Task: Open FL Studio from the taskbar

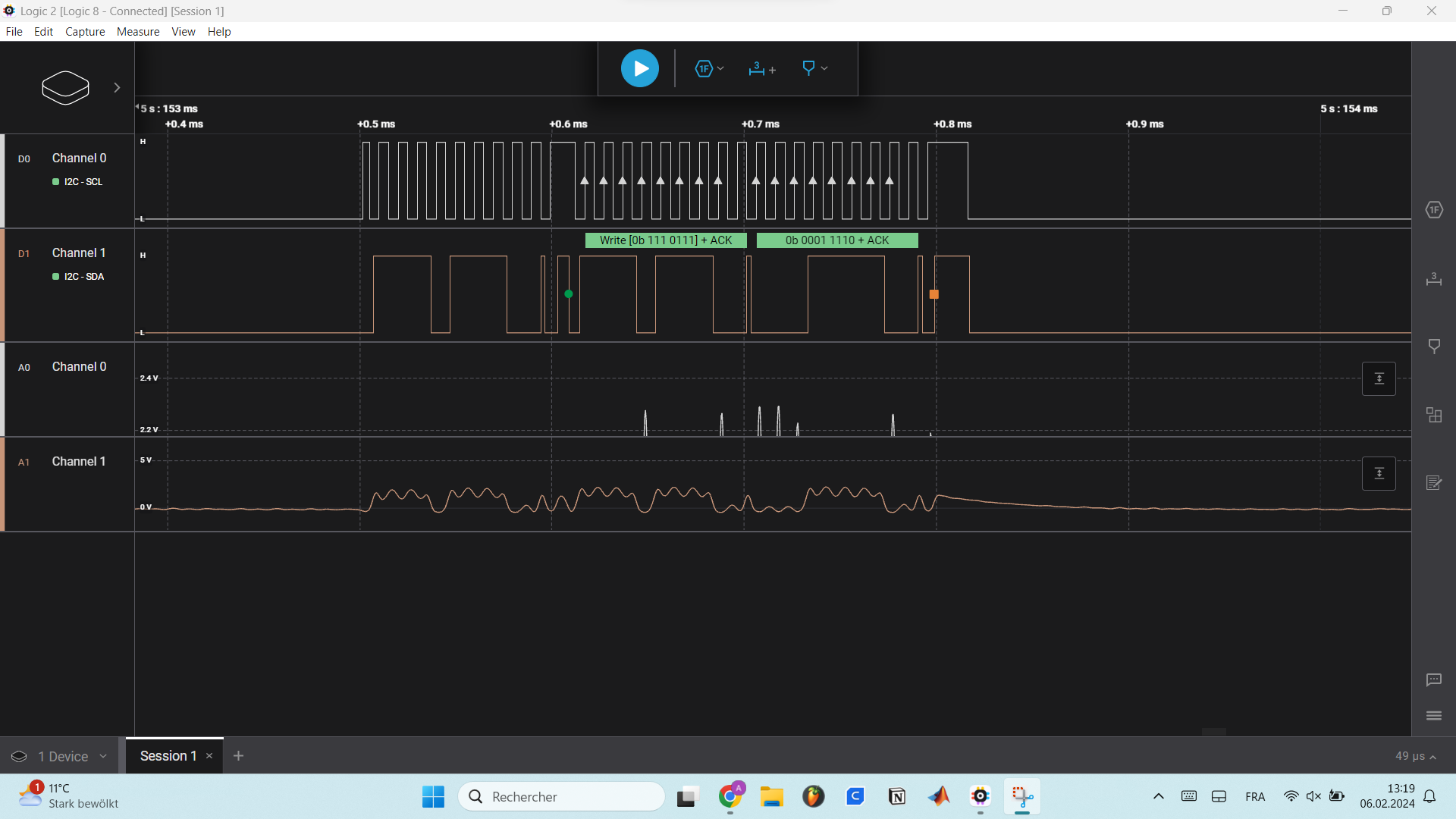Action: (x=814, y=796)
